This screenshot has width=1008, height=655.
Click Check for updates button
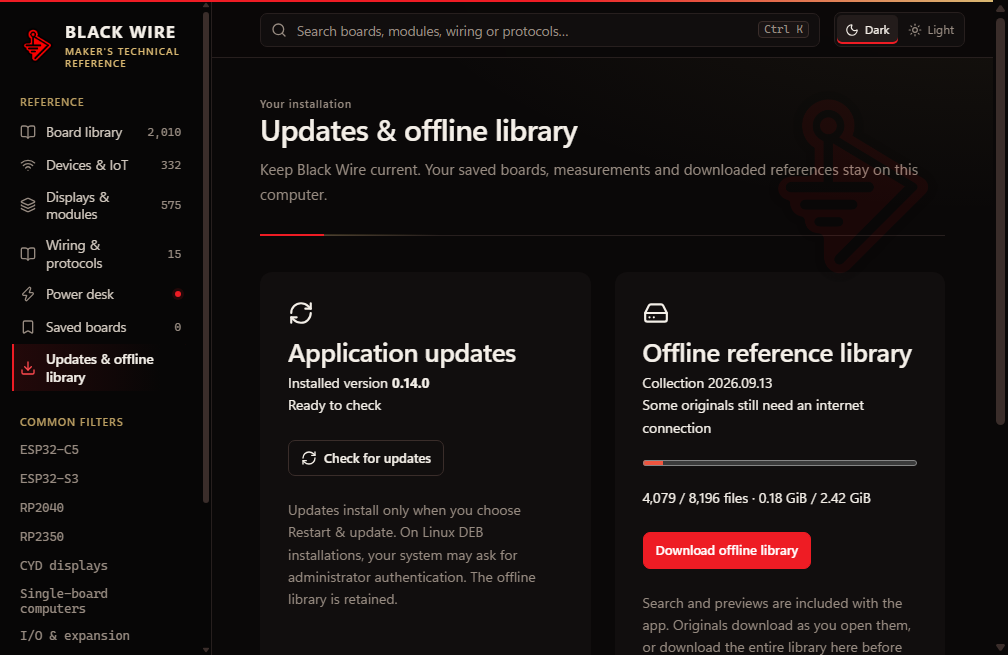(366, 458)
